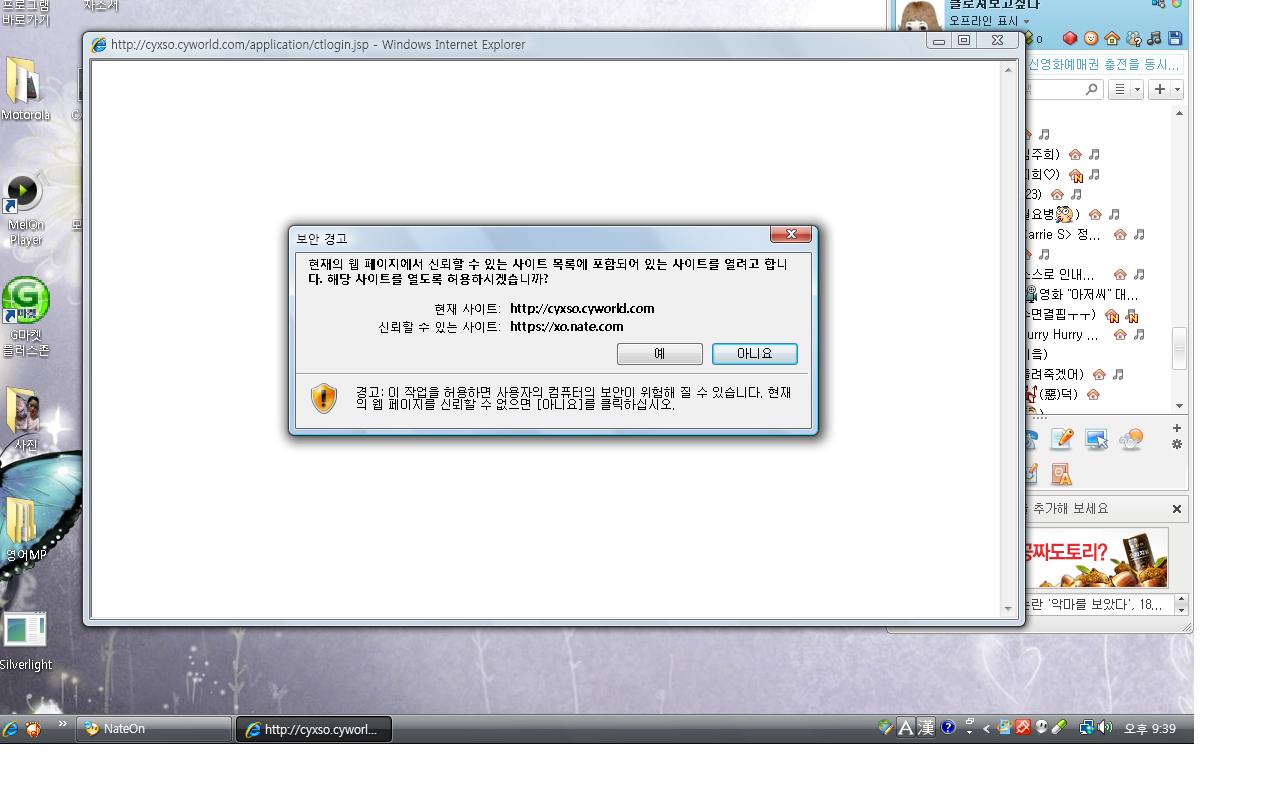Close the 추가해 보세요 banner
Viewport: 1280px width, 800px height.
(x=1177, y=509)
